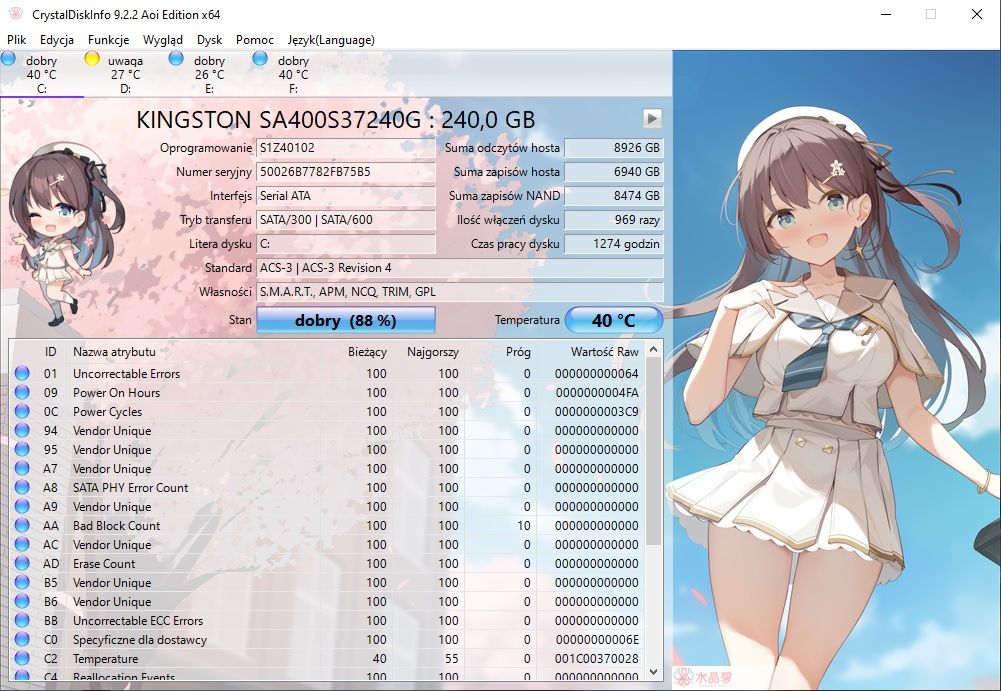
Task: Select the Uncorrectable Errors attribute name
Action: click(x=126, y=374)
